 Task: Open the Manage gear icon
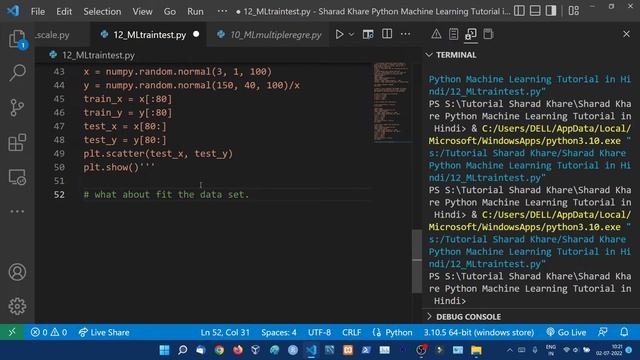[17, 306]
